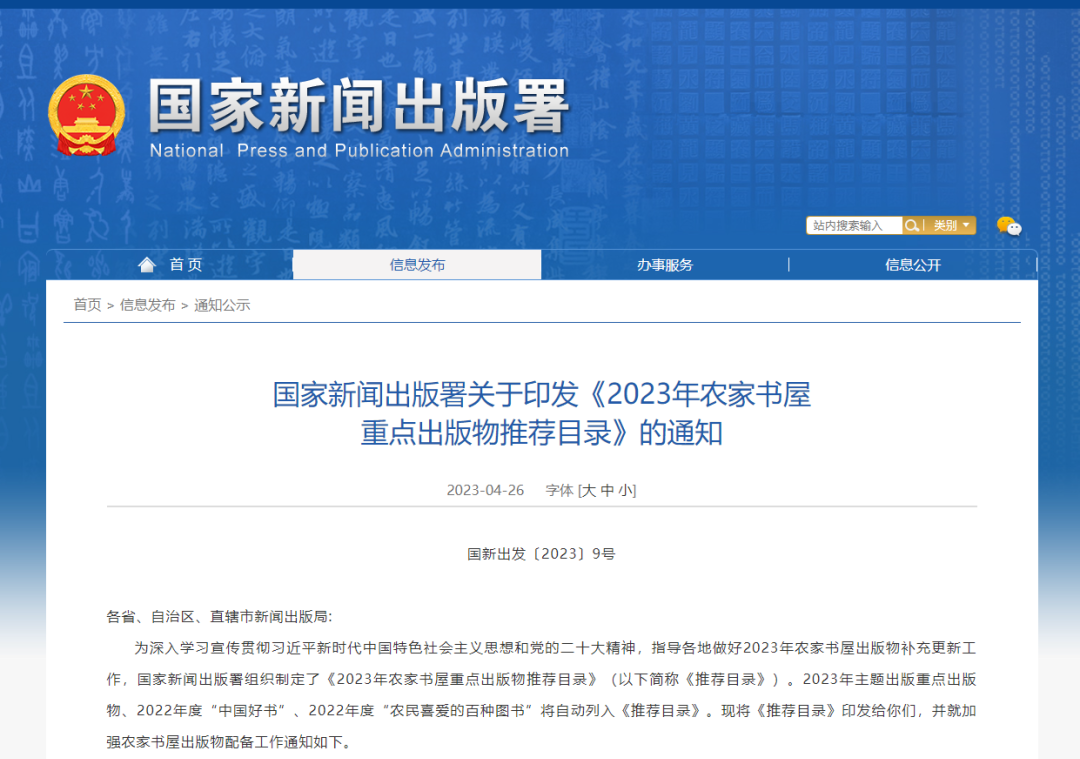Screen dimensions: 1080x759
Task: Open the 类别 category dropdown
Action: tap(951, 225)
